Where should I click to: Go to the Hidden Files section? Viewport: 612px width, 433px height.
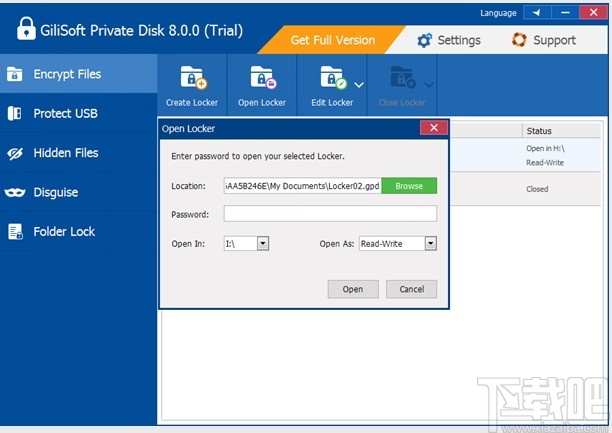[x=78, y=153]
